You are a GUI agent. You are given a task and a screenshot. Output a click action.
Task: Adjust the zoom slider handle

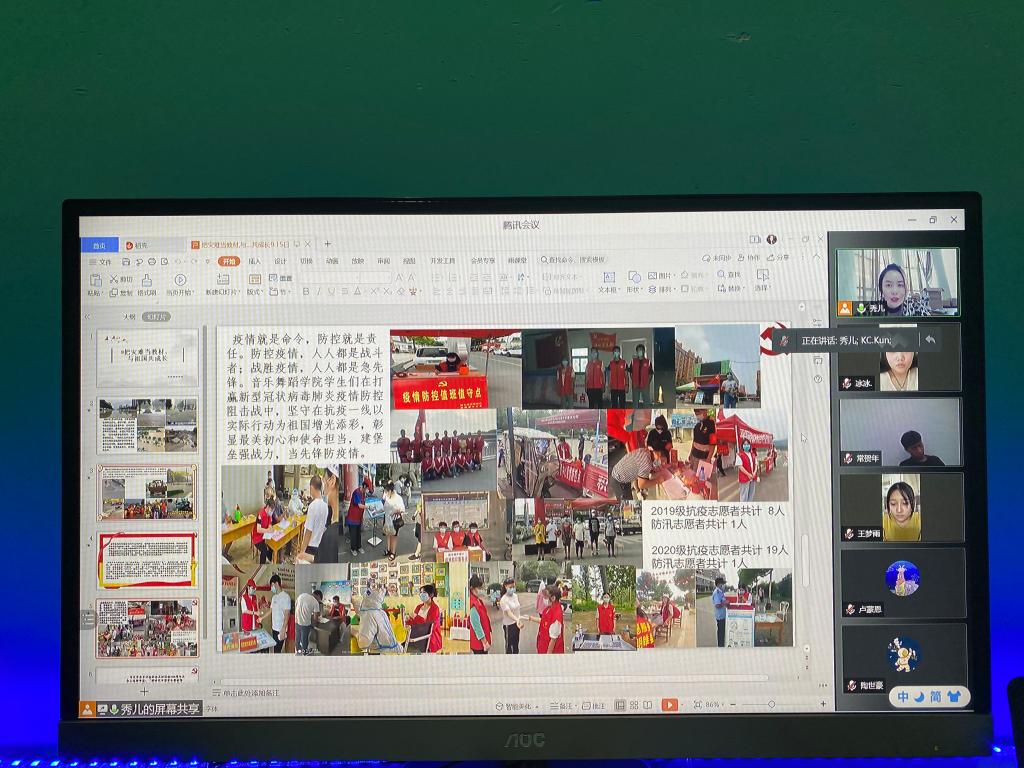771,705
